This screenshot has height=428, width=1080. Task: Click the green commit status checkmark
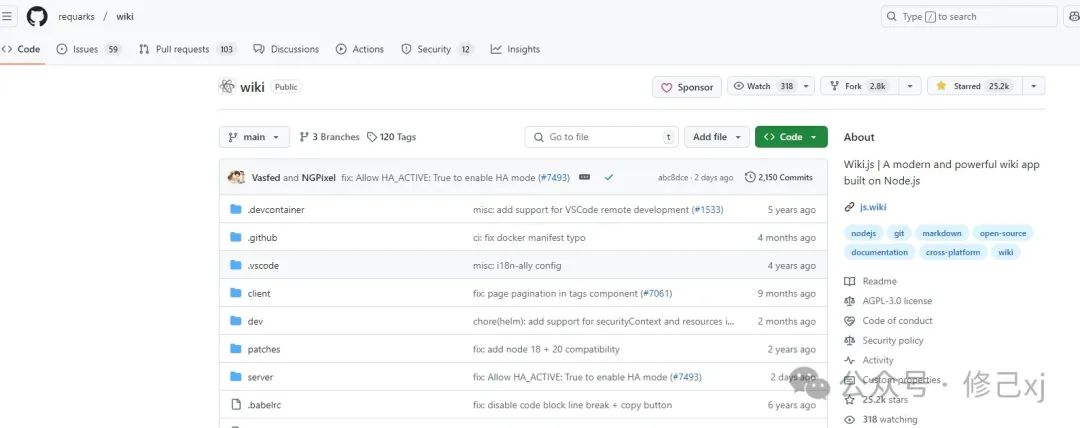609,177
